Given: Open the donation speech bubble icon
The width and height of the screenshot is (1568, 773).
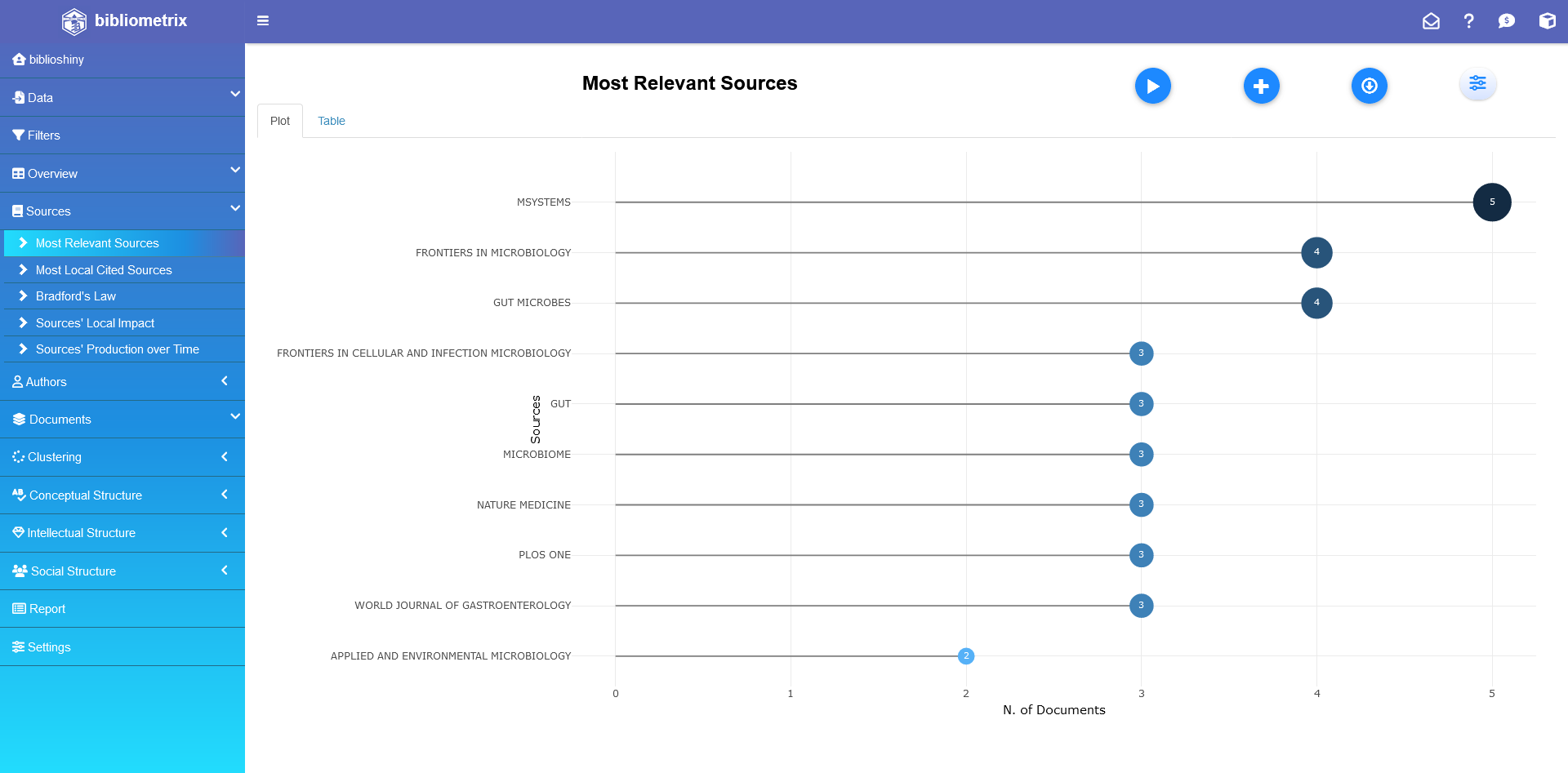Looking at the screenshot, I should click(1507, 21).
